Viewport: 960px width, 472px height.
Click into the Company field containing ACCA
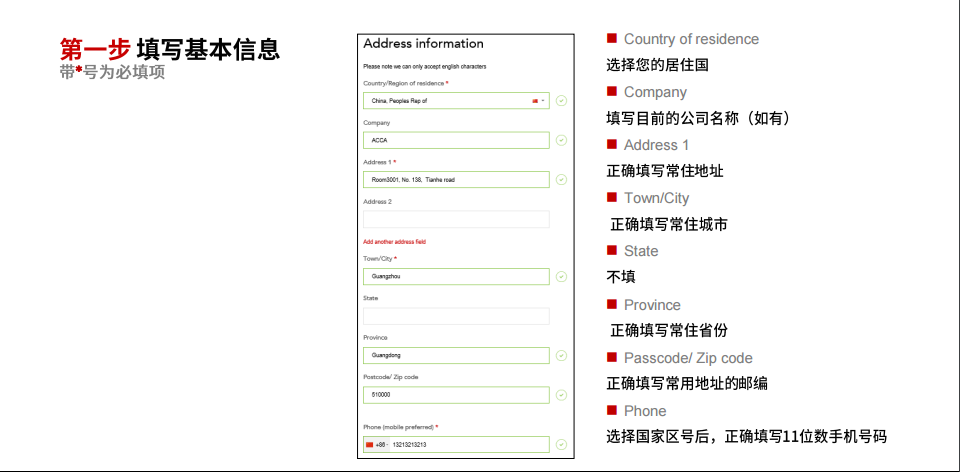pyautogui.click(x=456, y=140)
